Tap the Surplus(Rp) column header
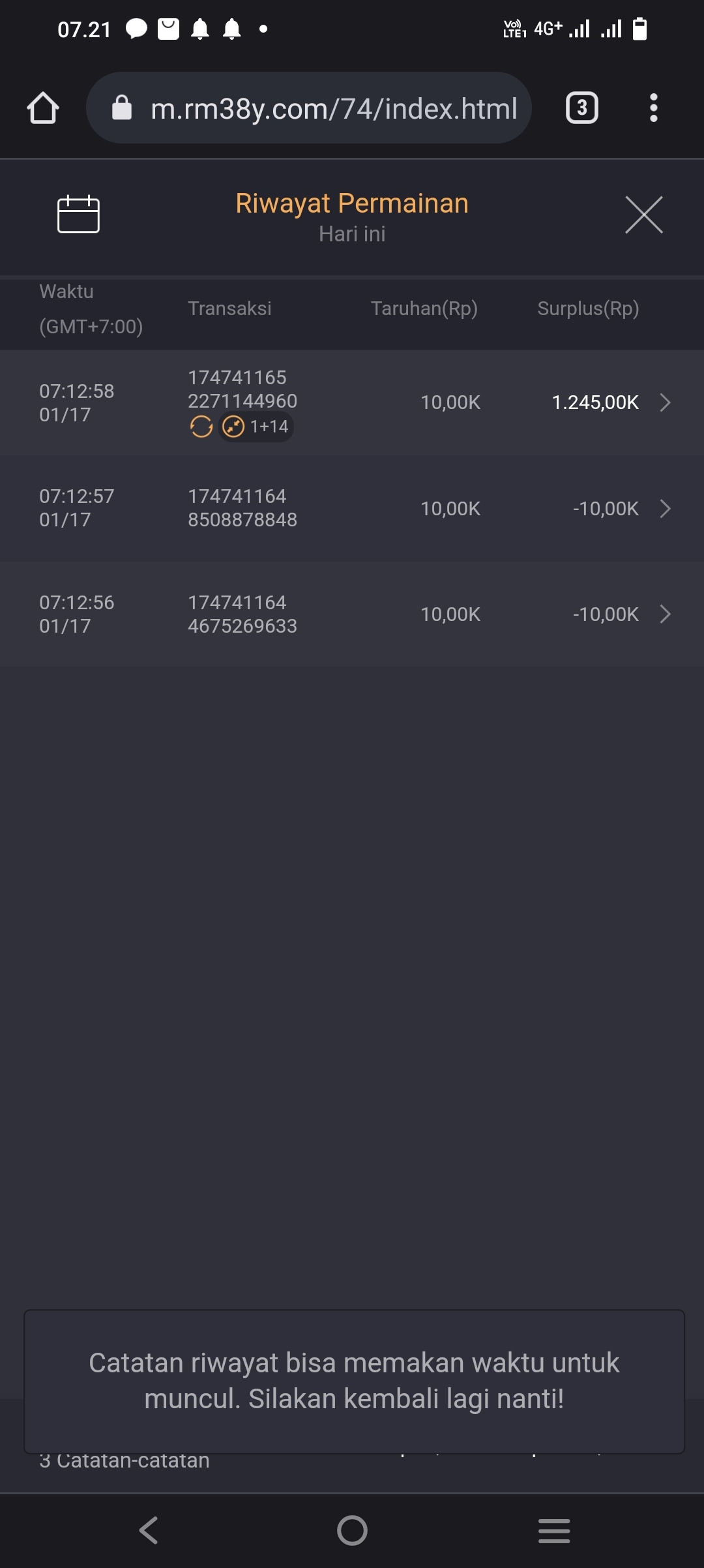 pyautogui.click(x=588, y=309)
